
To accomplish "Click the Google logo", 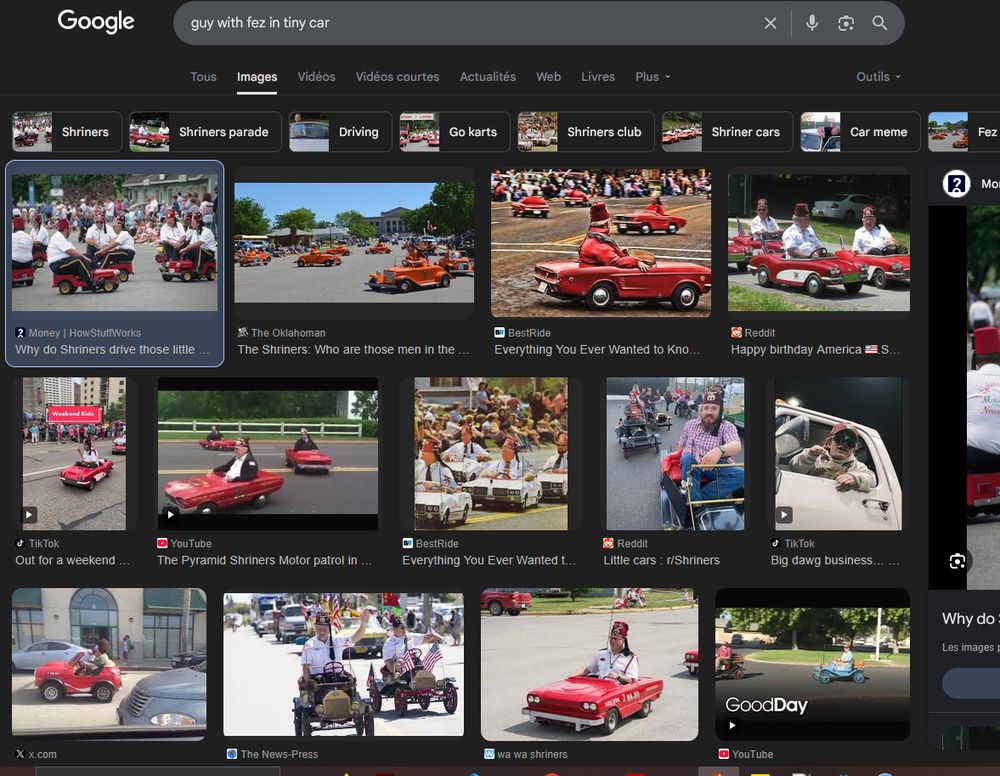I will coord(95,22).
